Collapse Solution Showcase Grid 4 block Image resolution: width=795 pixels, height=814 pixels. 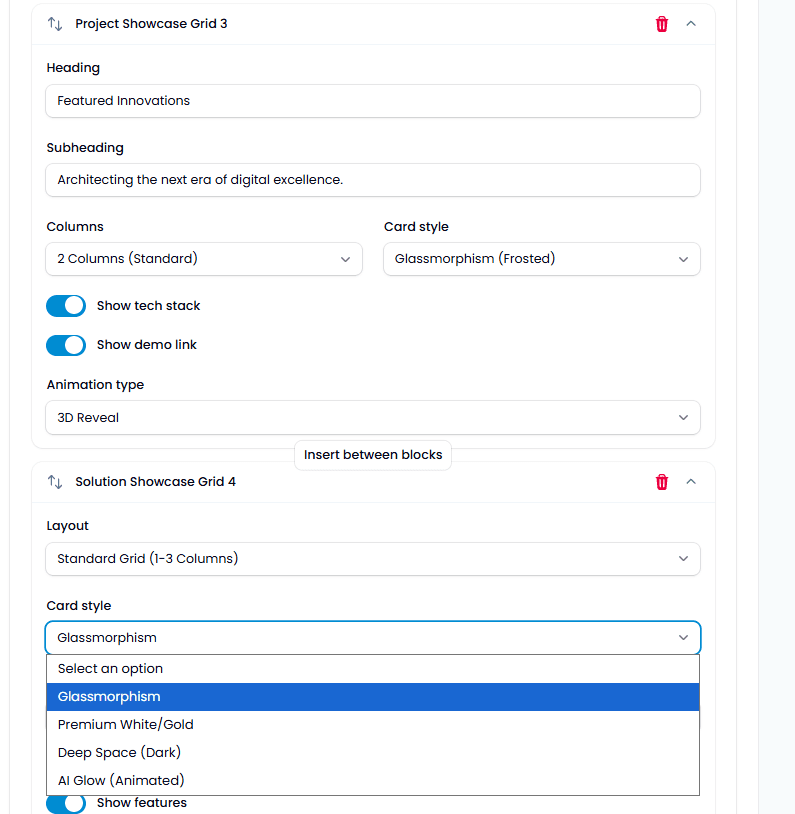[x=691, y=481]
